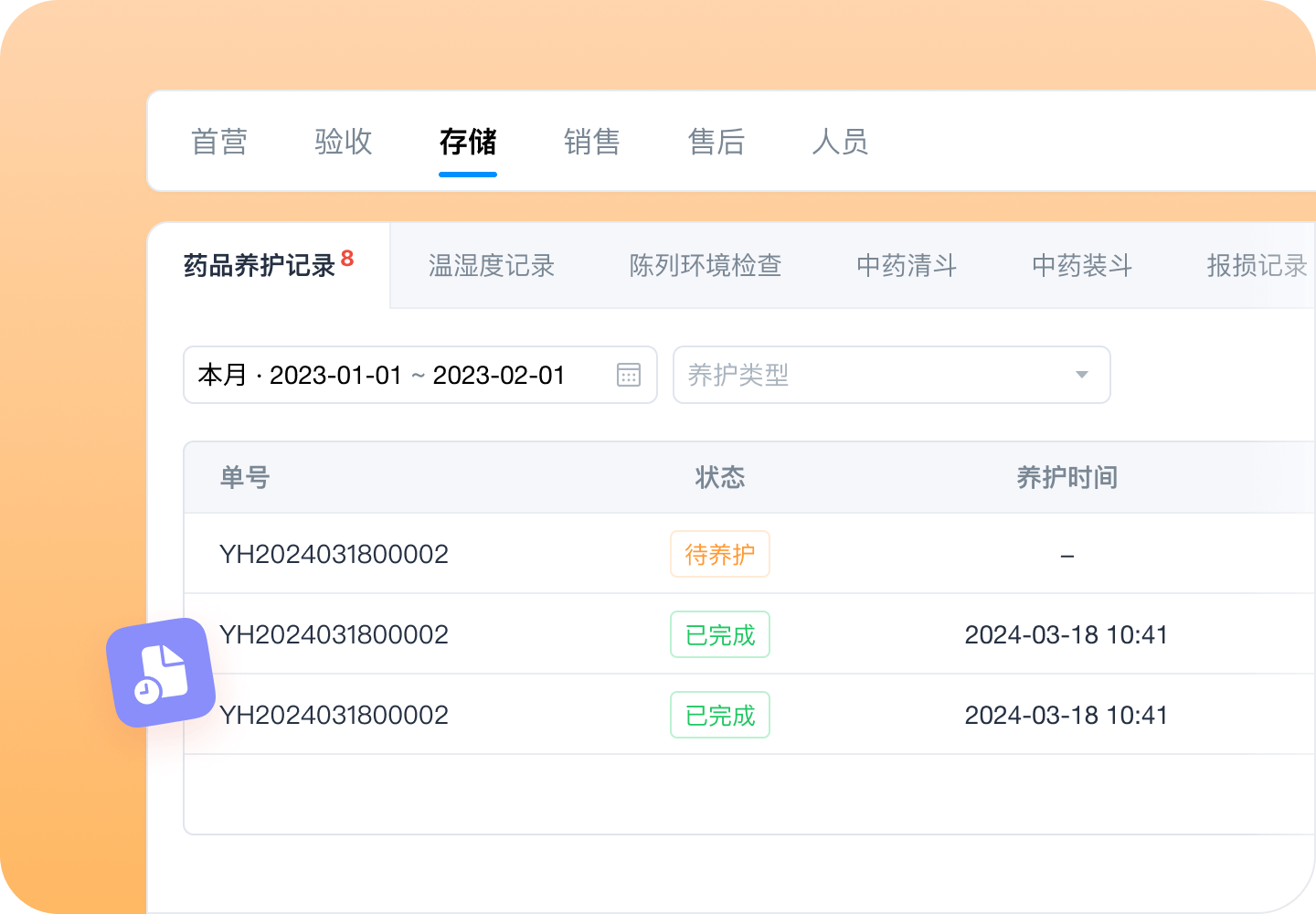Switch to the 销售 tab
1316x914 pixels.
pyautogui.click(x=592, y=143)
